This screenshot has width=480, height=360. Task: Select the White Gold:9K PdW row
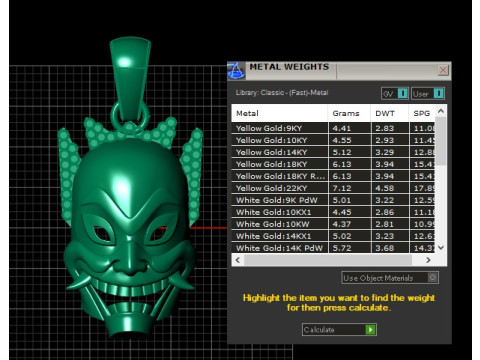click(333, 200)
